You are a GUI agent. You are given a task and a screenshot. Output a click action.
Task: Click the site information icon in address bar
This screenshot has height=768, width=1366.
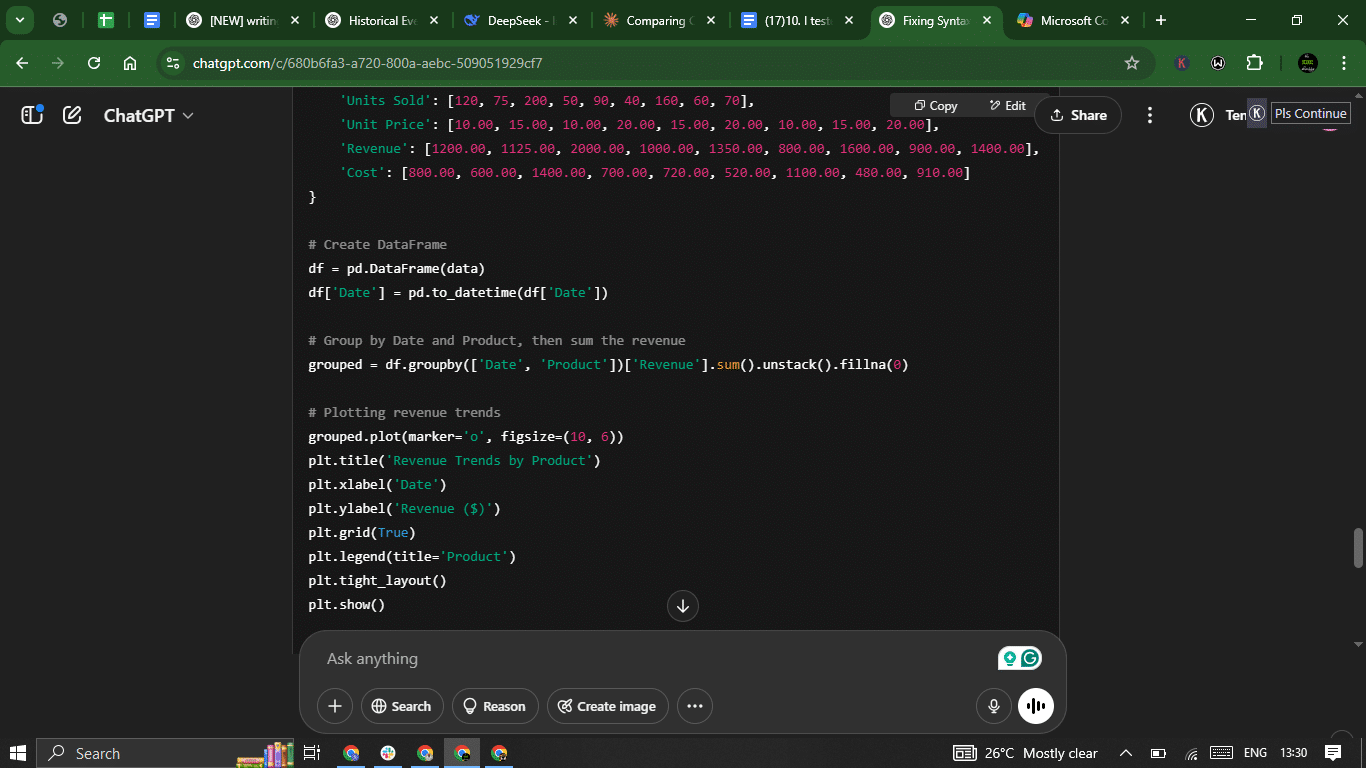[x=174, y=63]
